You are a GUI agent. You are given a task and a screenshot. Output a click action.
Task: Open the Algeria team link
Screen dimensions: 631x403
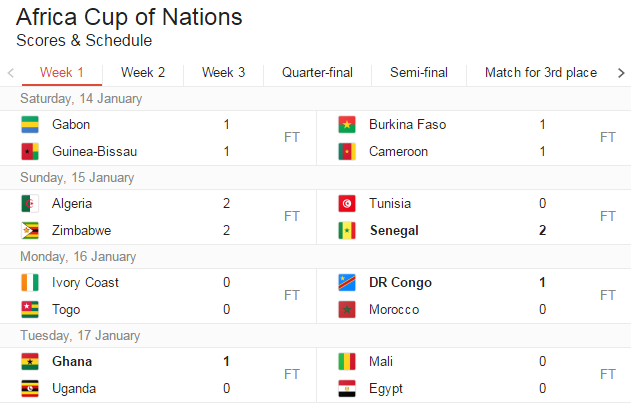point(72,204)
